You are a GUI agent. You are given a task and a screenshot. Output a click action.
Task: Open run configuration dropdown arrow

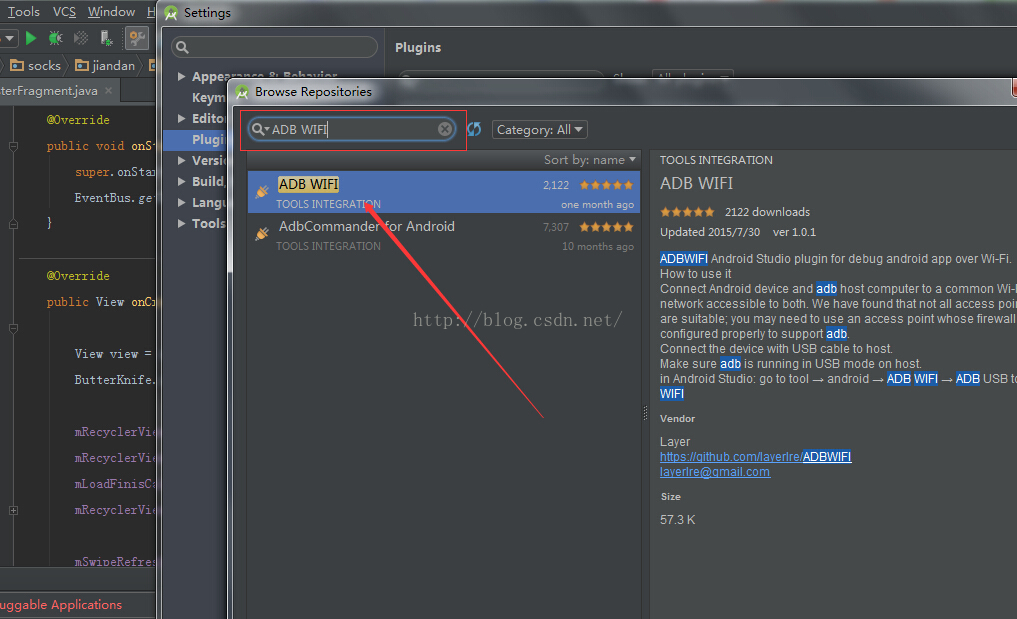point(10,38)
